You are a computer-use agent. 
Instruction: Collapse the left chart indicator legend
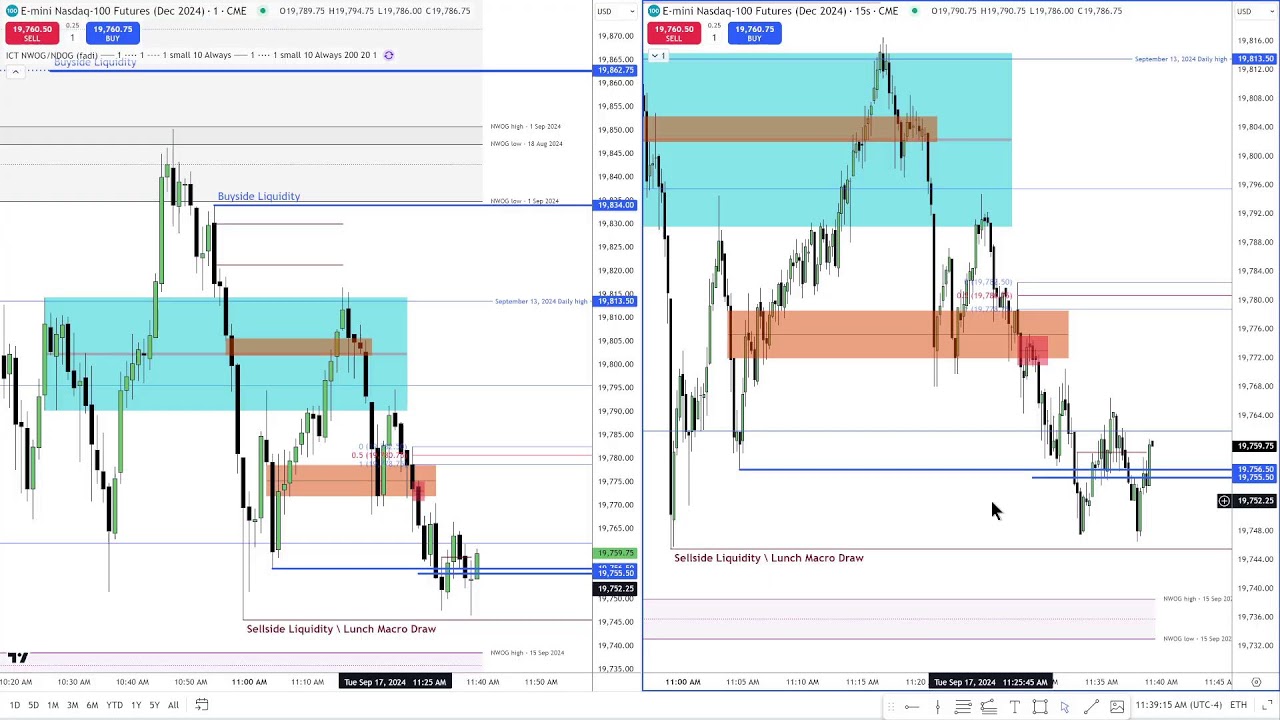click(15, 72)
